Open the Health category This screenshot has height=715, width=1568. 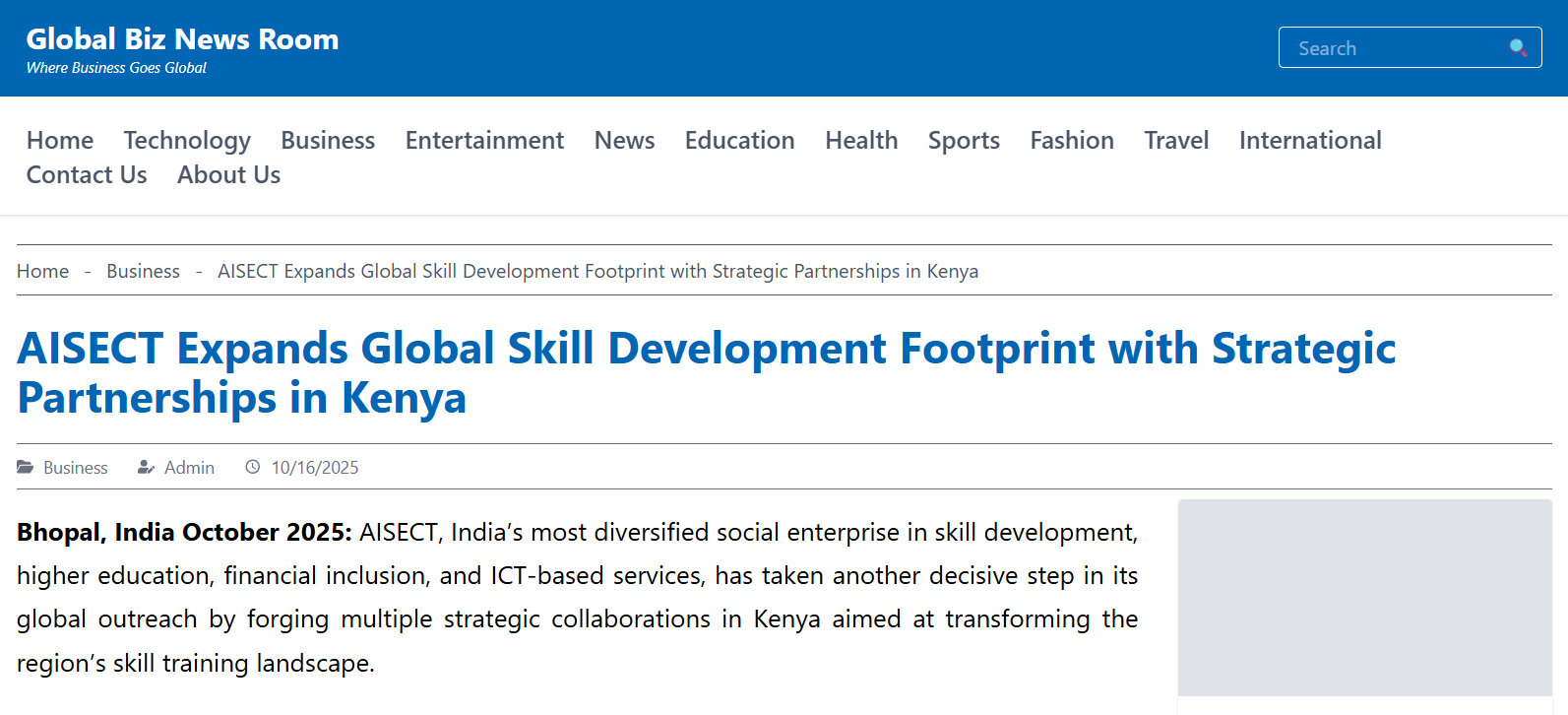tap(861, 141)
